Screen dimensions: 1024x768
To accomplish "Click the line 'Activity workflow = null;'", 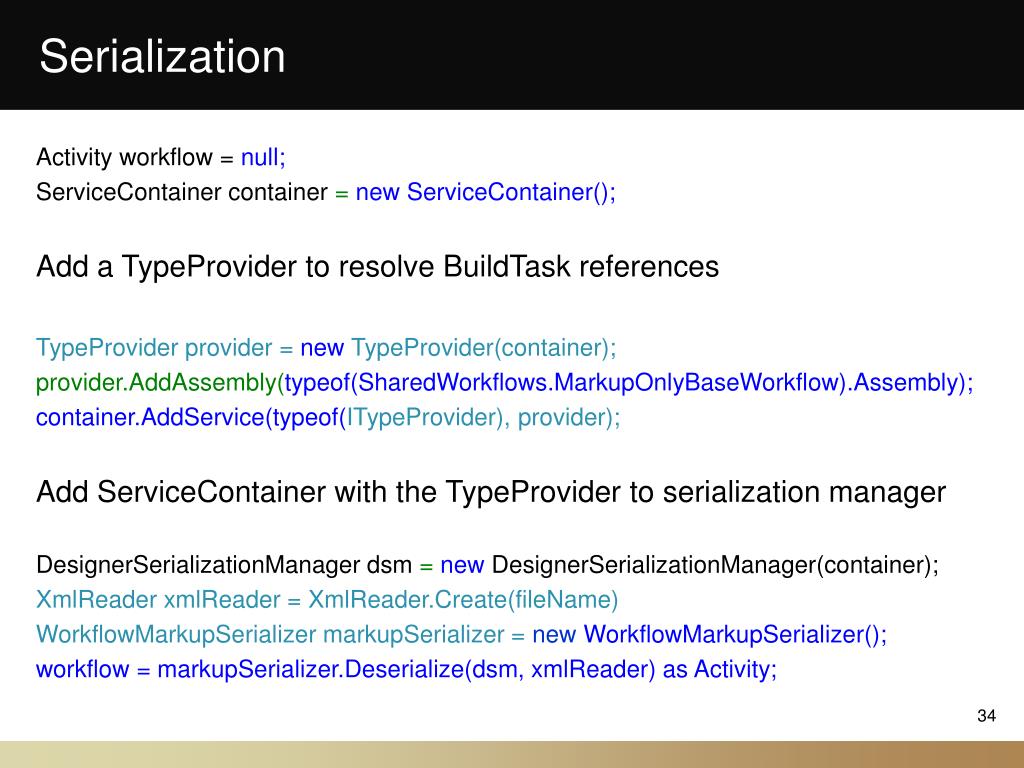I will click(161, 157).
